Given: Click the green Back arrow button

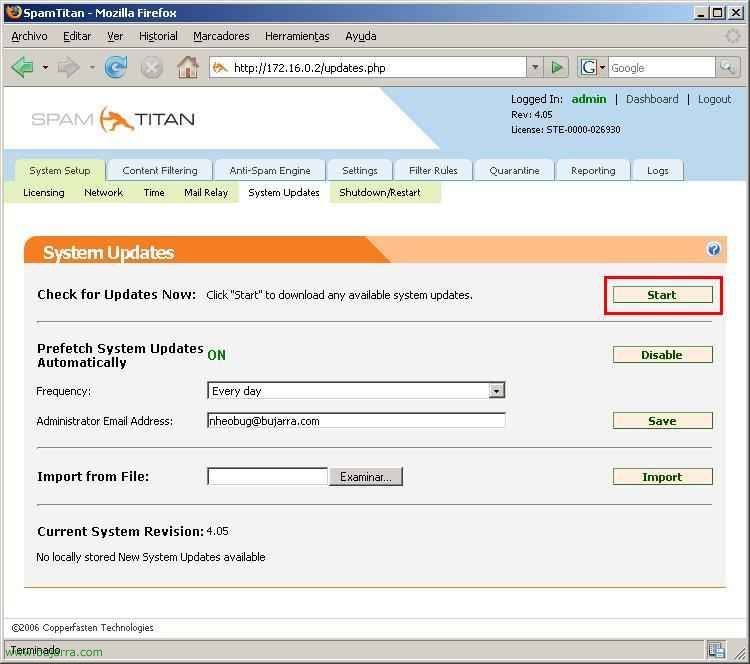Looking at the screenshot, I should point(22,67).
